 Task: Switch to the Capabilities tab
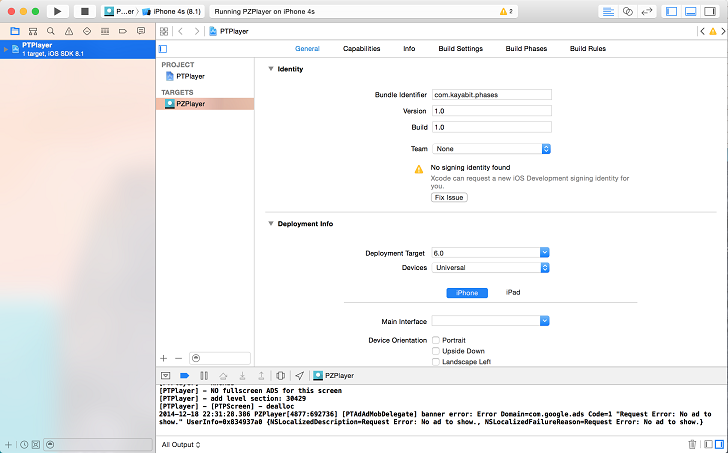point(362,48)
